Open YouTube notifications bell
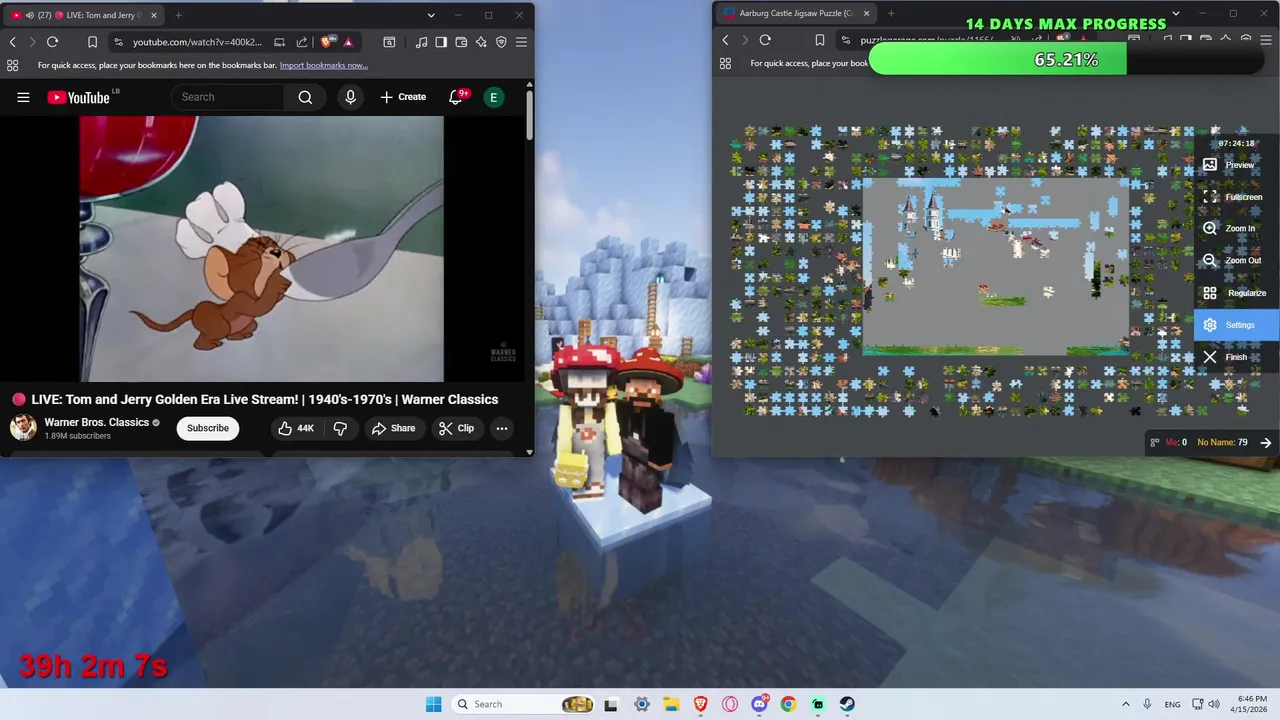The width and height of the screenshot is (1280, 720). tap(457, 97)
